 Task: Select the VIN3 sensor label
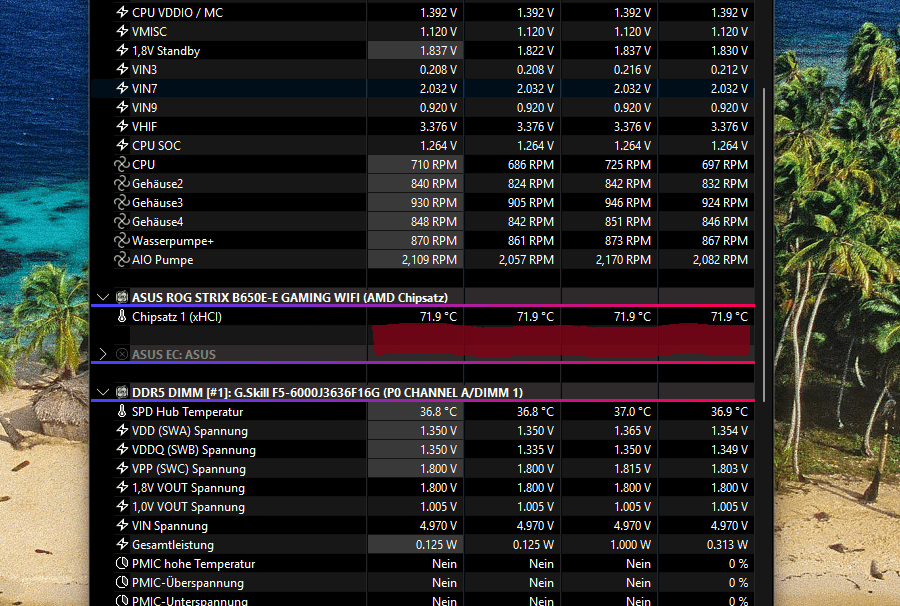144,69
